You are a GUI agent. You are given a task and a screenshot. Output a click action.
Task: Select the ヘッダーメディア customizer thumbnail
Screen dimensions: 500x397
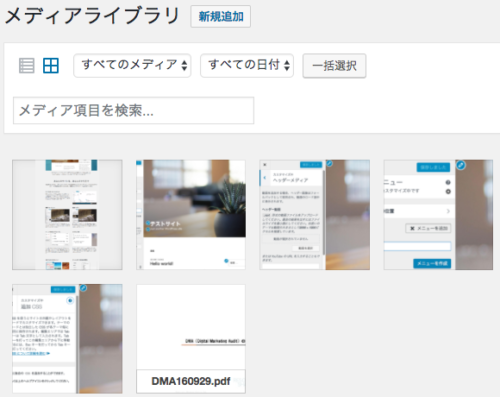[315, 215]
